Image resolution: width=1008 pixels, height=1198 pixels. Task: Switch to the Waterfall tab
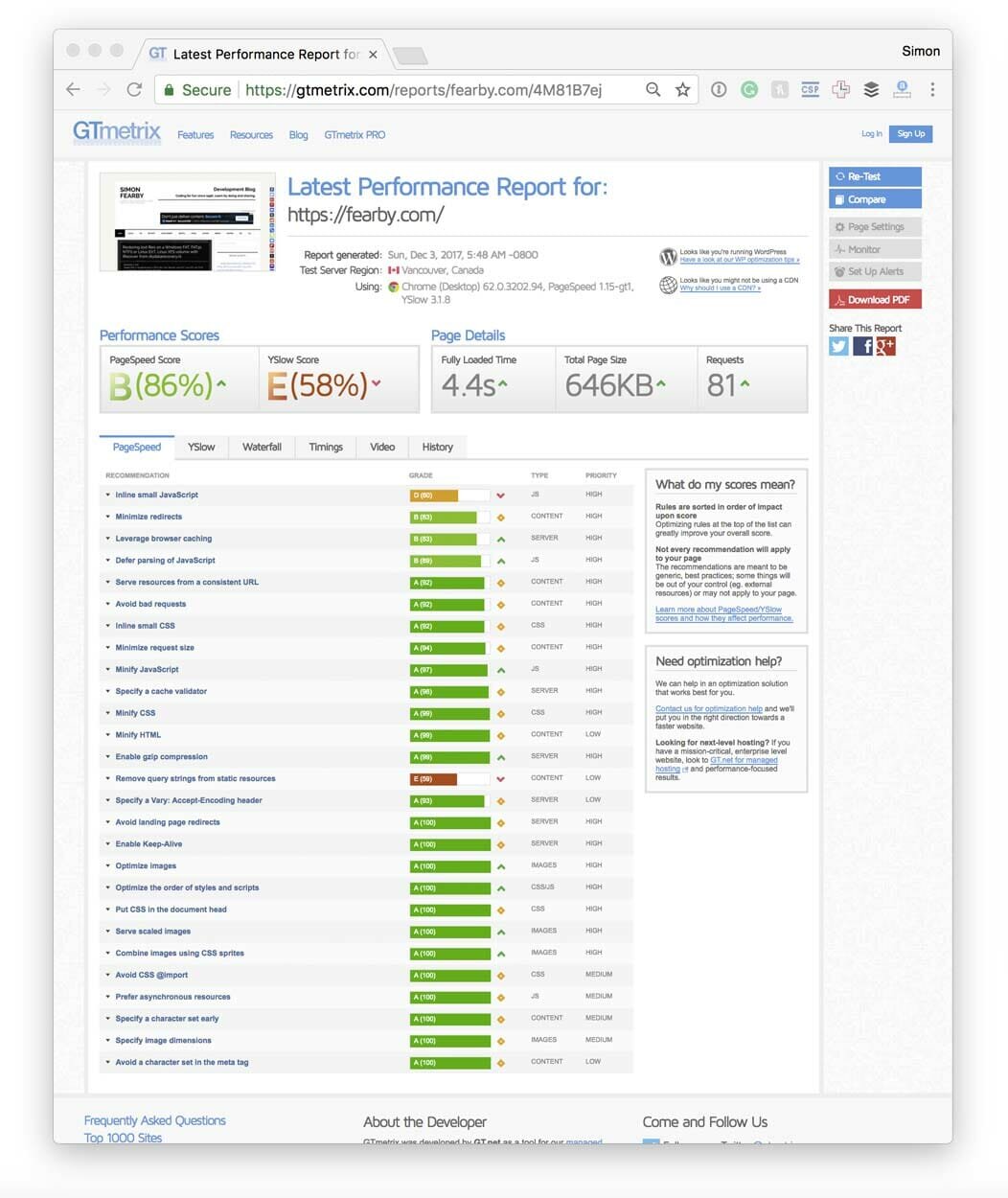pyautogui.click(x=261, y=447)
